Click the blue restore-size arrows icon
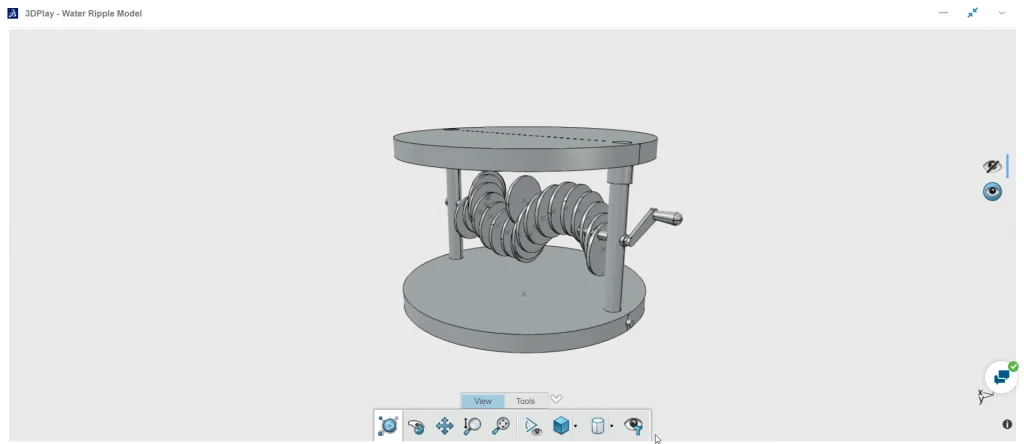 click(x=972, y=12)
